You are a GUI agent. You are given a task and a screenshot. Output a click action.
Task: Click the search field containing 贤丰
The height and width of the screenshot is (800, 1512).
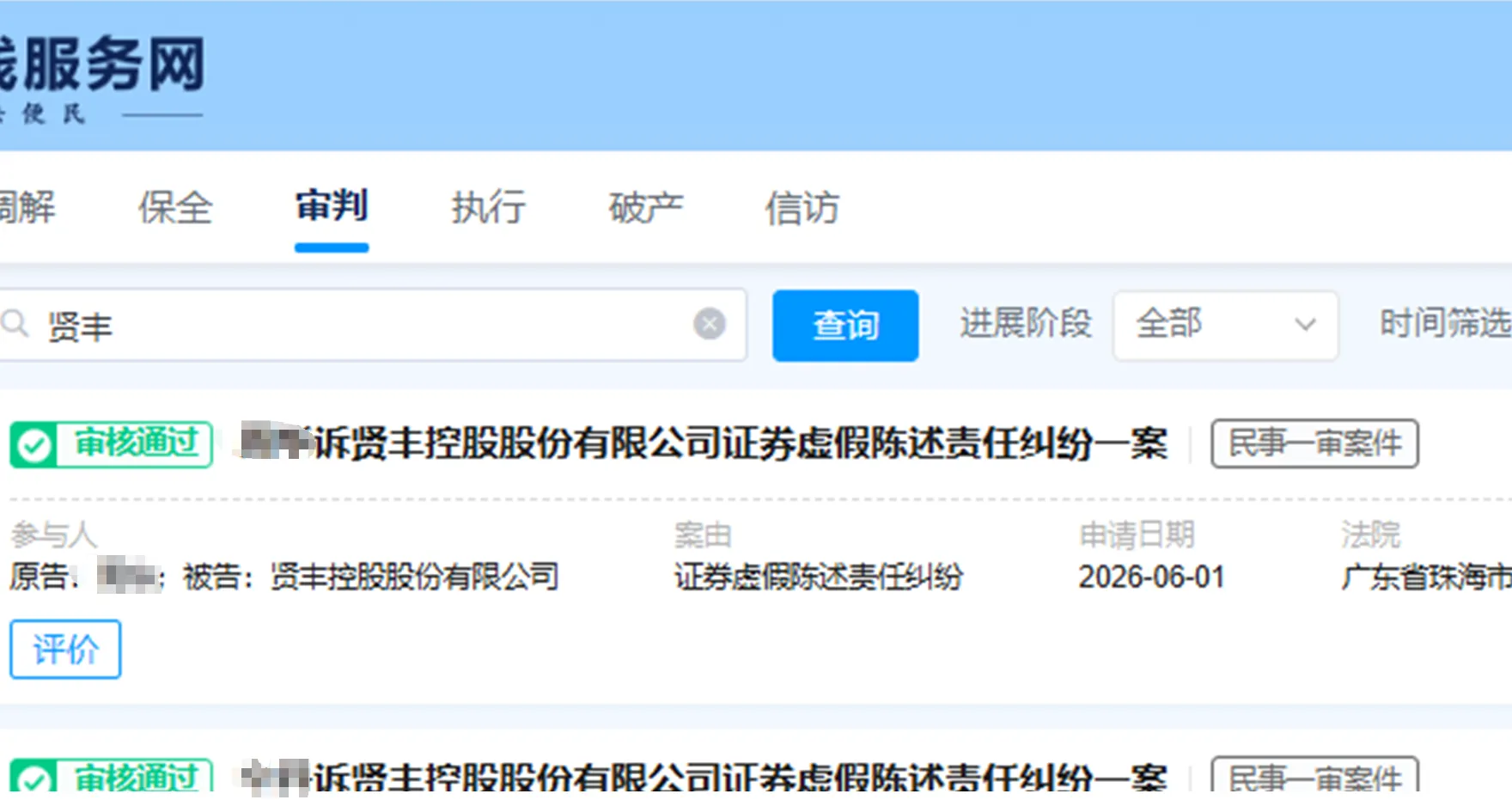[371, 325]
